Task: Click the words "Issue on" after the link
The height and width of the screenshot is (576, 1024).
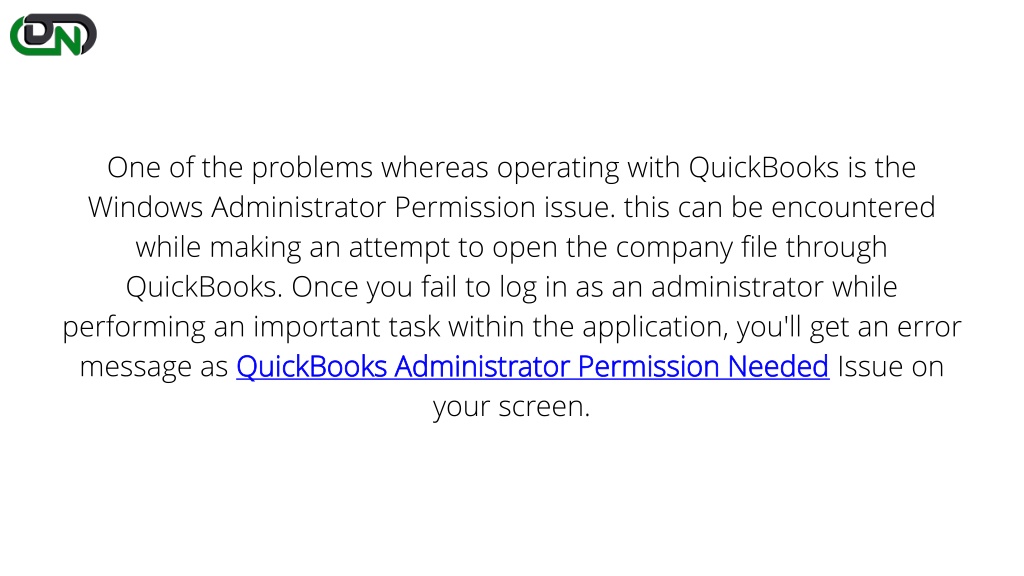Action: pyautogui.click(x=891, y=367)
